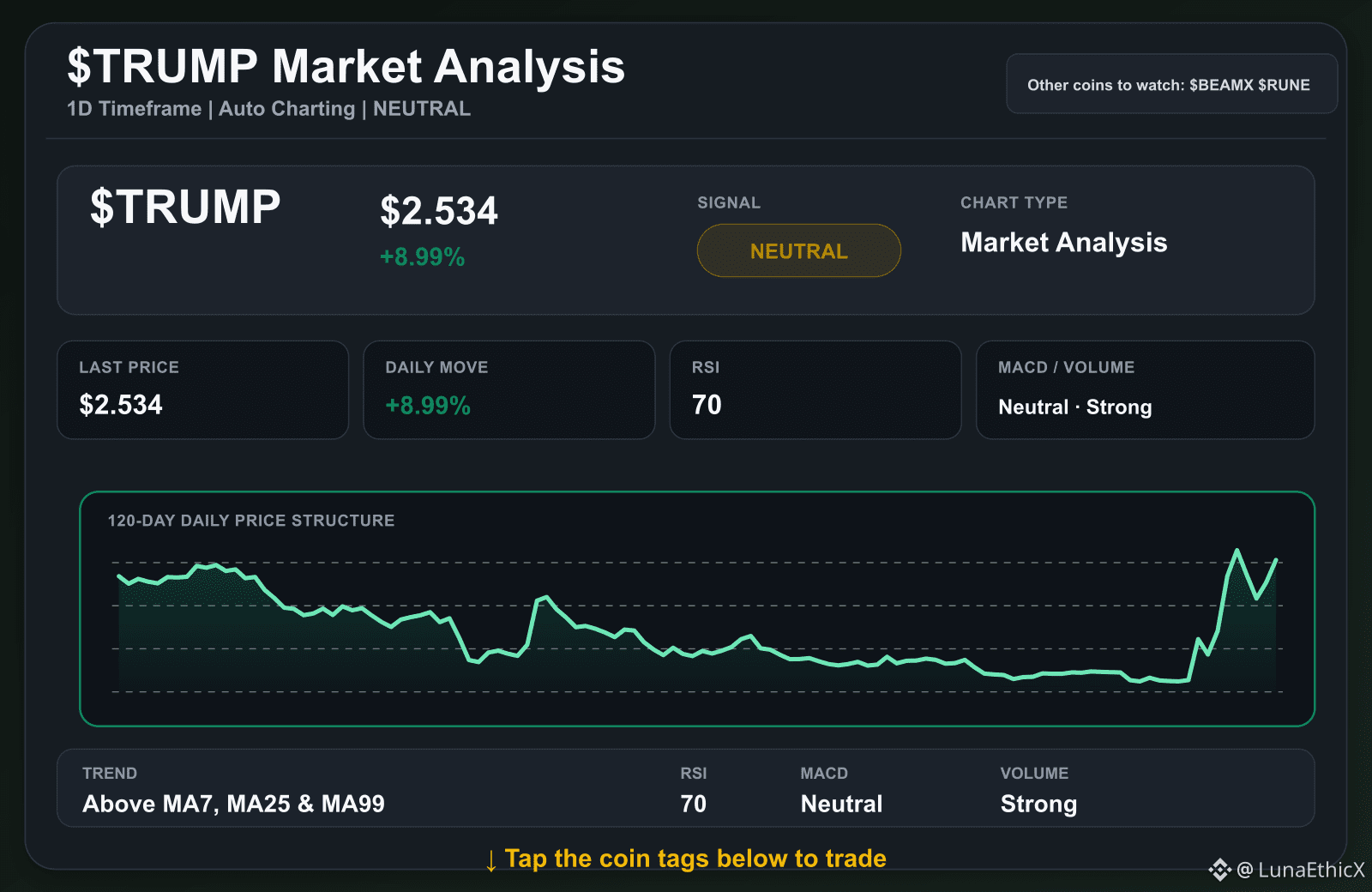This screenshot has width=1372, height=892.
Task: Click '120-DAY DAILY PRICE STRUCTURE' heading
Action: [250, 521]
